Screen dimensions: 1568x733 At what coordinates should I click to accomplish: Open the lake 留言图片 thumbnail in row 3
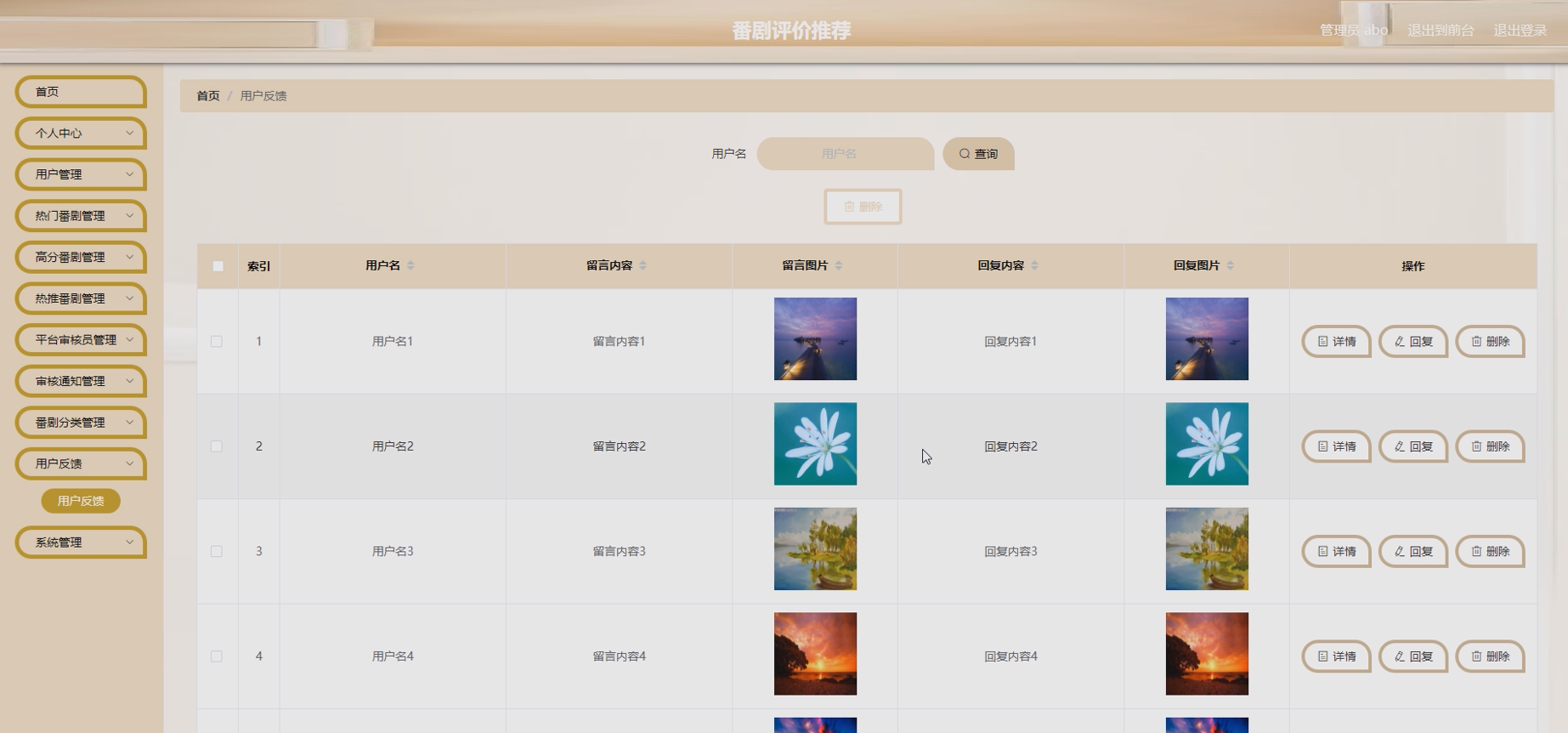(x=815, y=548)
